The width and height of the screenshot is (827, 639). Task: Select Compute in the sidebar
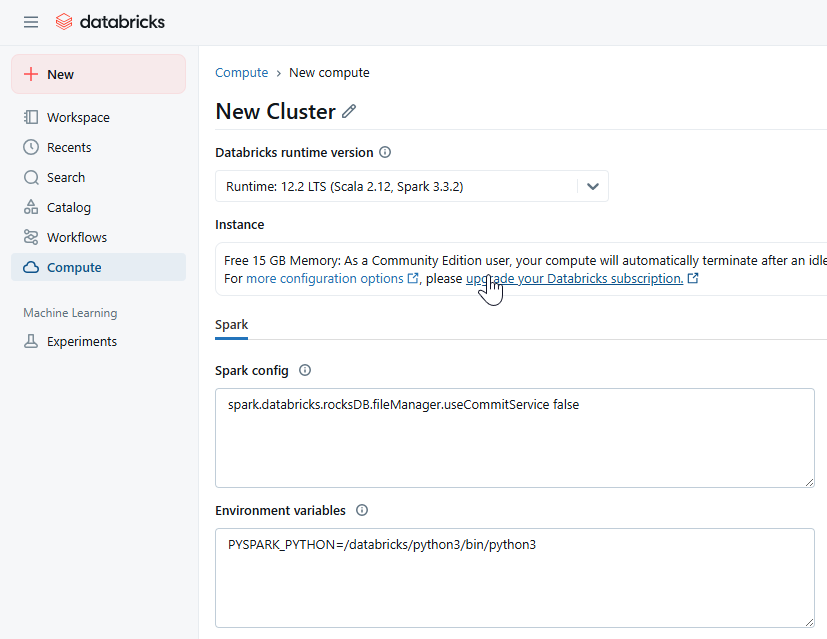coord(99,267)
